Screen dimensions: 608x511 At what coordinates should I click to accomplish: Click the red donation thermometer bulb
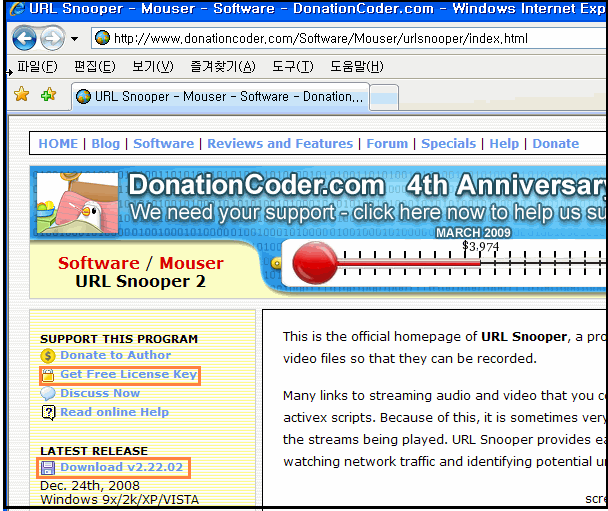click(x=315, y=263)
